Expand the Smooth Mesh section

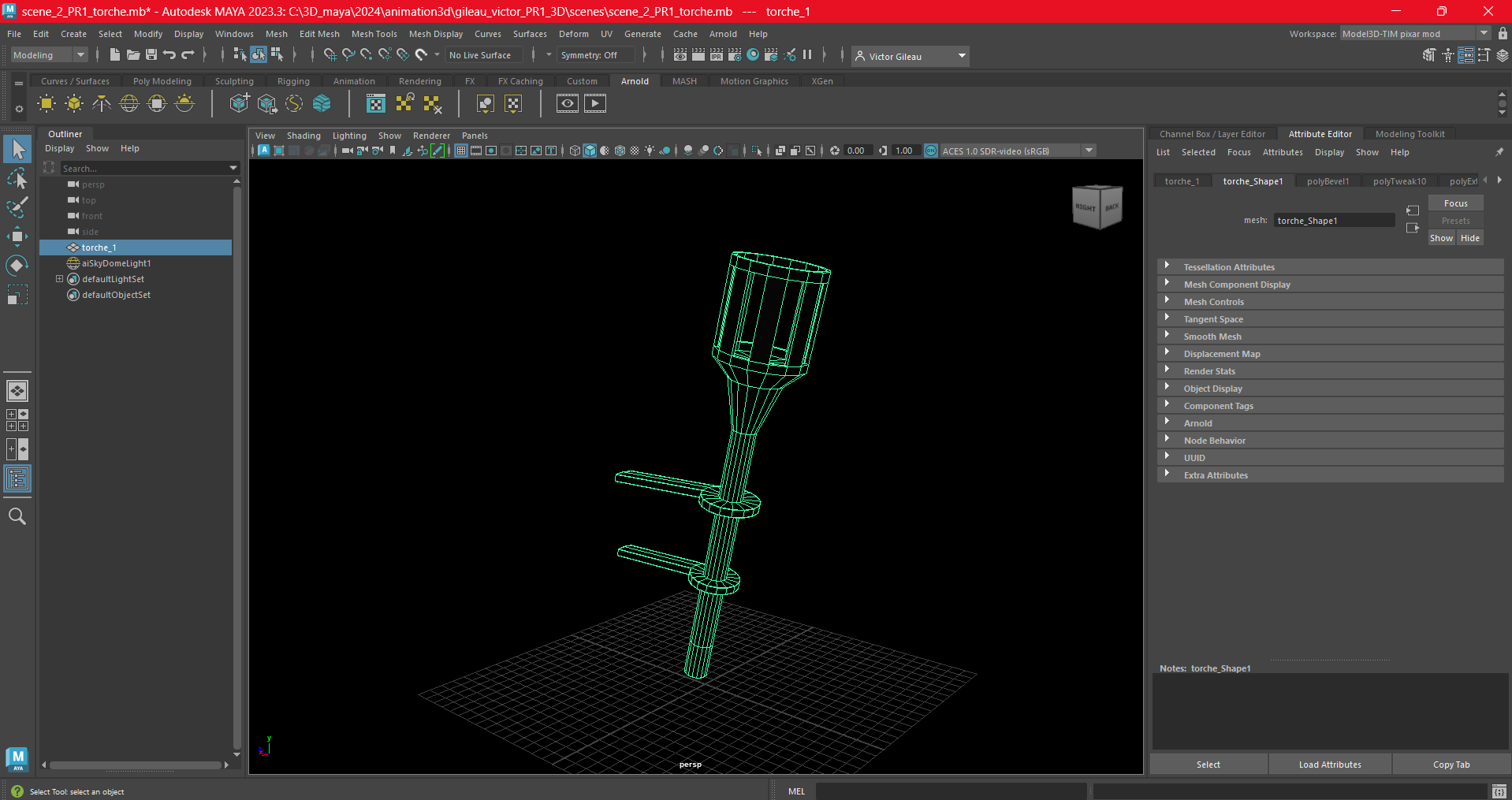[1330, 337]
